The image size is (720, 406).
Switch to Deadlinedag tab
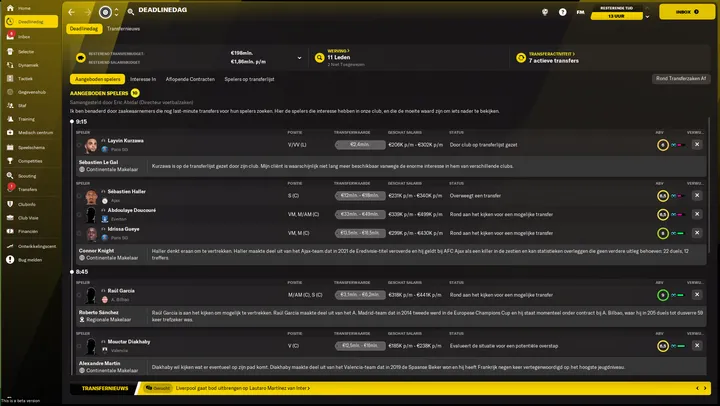click(84, 28)
